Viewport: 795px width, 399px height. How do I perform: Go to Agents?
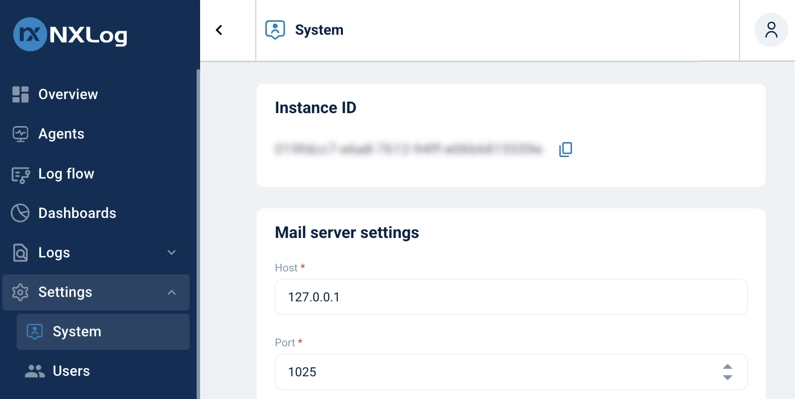(x=61, y=134)
